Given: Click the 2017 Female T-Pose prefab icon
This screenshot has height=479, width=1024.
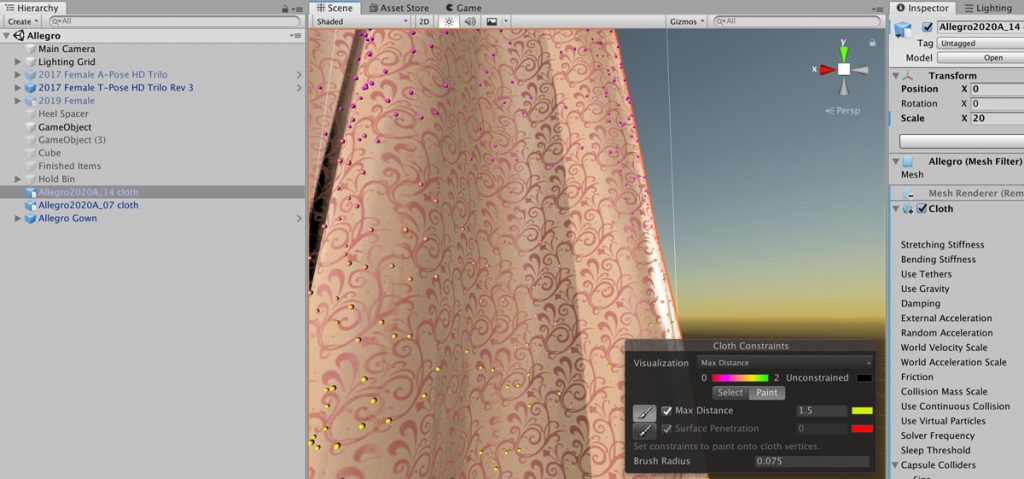Looking at the screenshot, I should 30,88.
